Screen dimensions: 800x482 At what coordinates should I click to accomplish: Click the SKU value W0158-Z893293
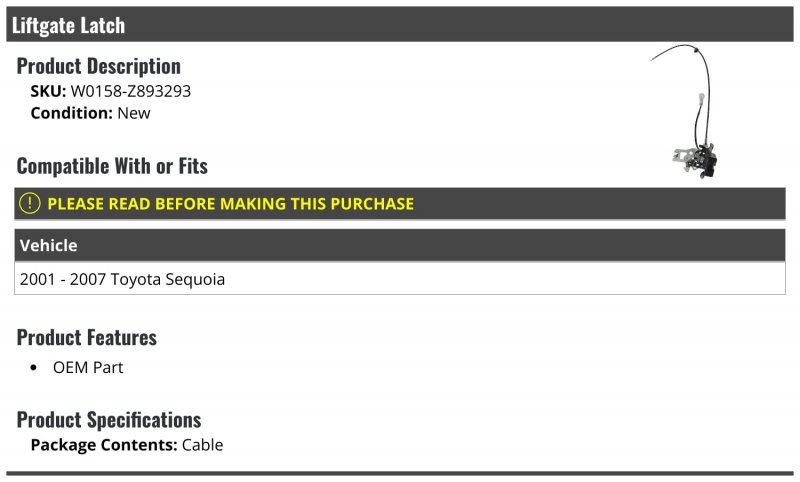pos(131,91)
